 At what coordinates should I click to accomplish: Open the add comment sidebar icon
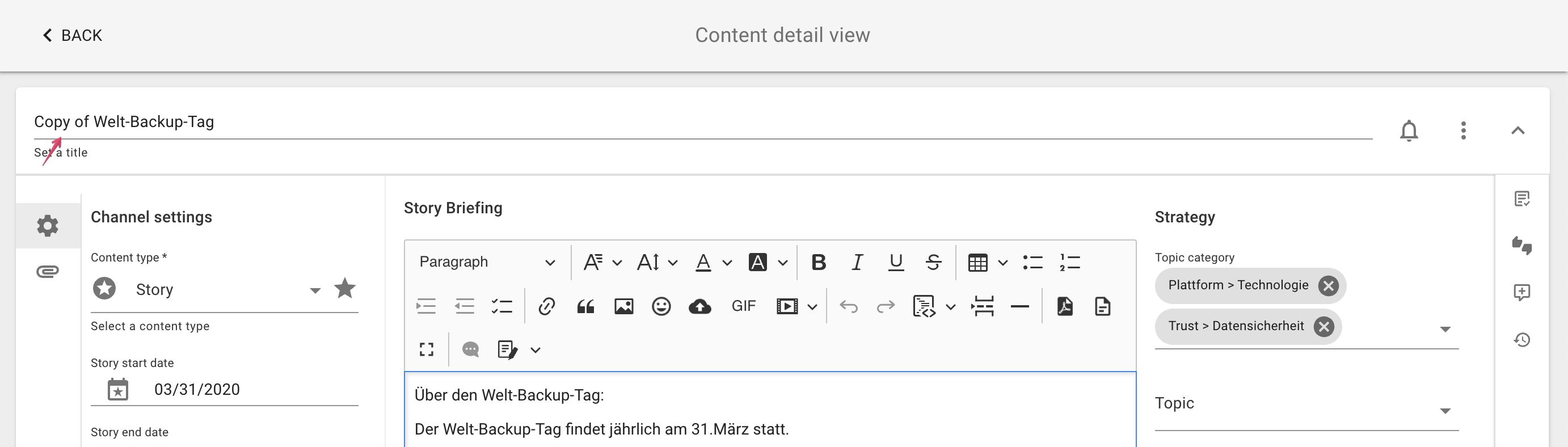pyautogui.click(x=1521, y=292)
